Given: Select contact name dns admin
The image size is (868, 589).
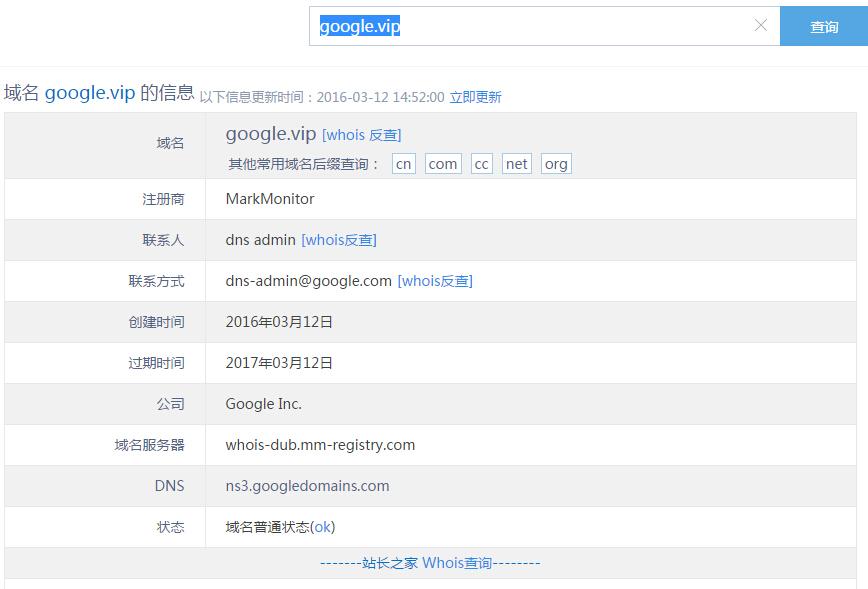Looking at the screenshot, I should pyautogui.click(x=260, y=240).
